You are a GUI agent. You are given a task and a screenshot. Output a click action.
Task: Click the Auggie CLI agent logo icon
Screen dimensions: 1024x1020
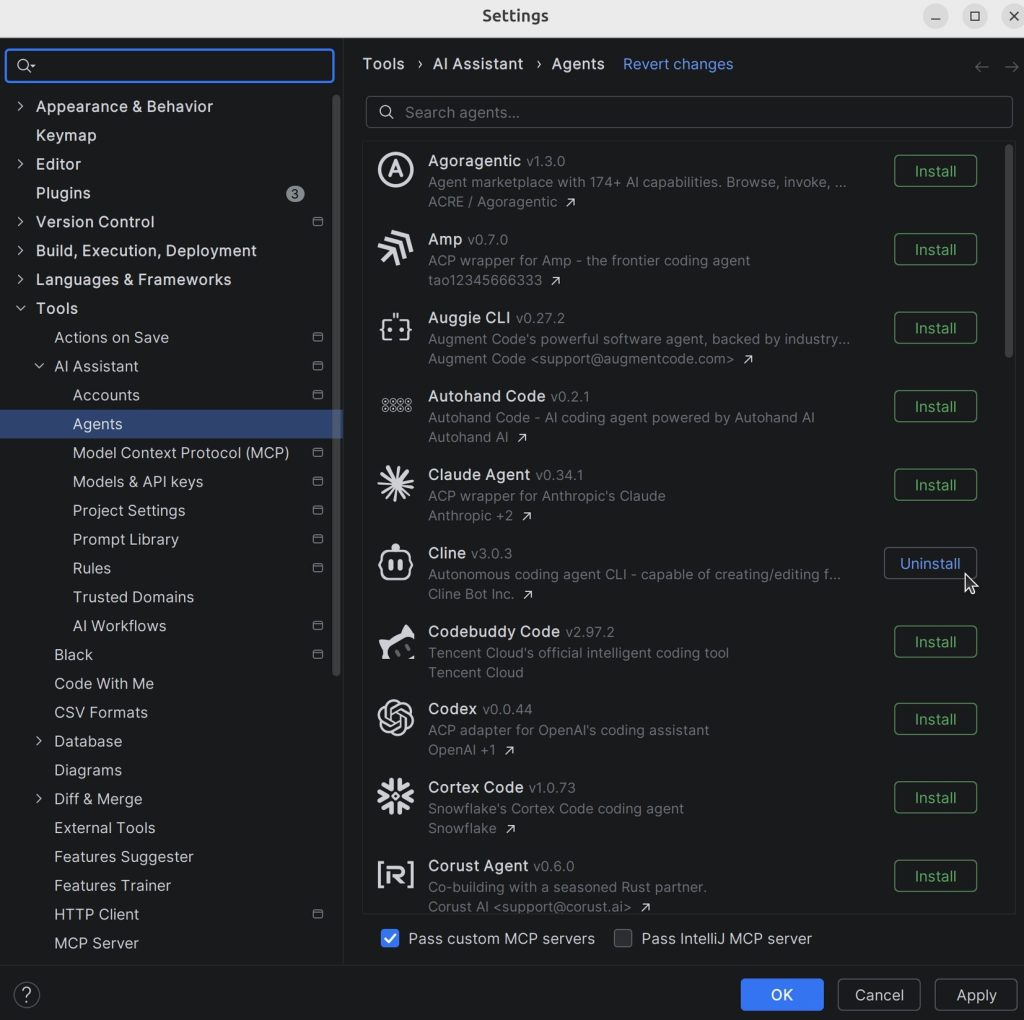(x=395, y=327)
